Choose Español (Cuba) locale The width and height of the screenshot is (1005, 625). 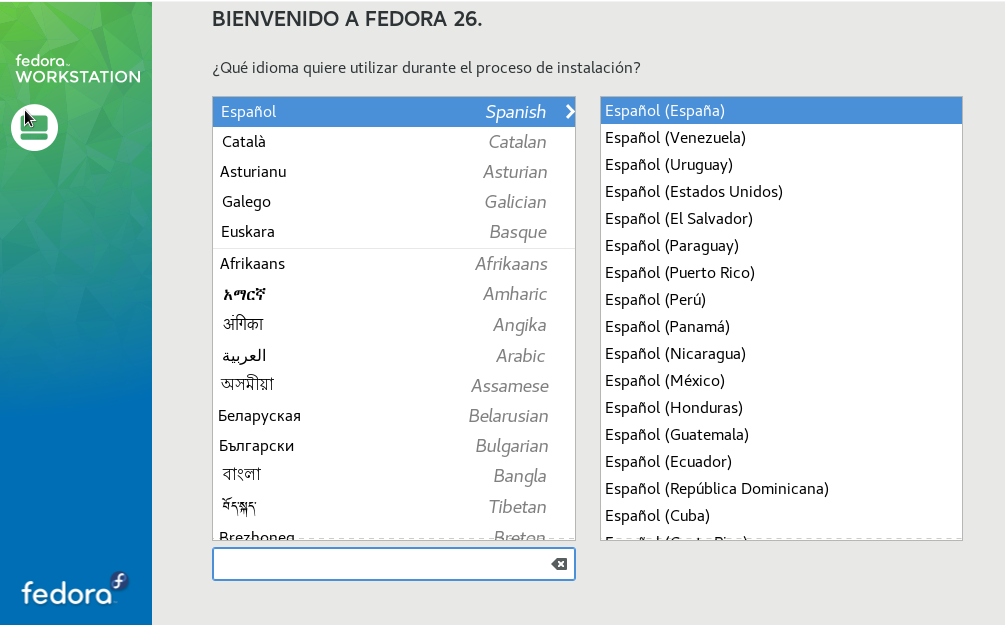(x=780, y=516)
